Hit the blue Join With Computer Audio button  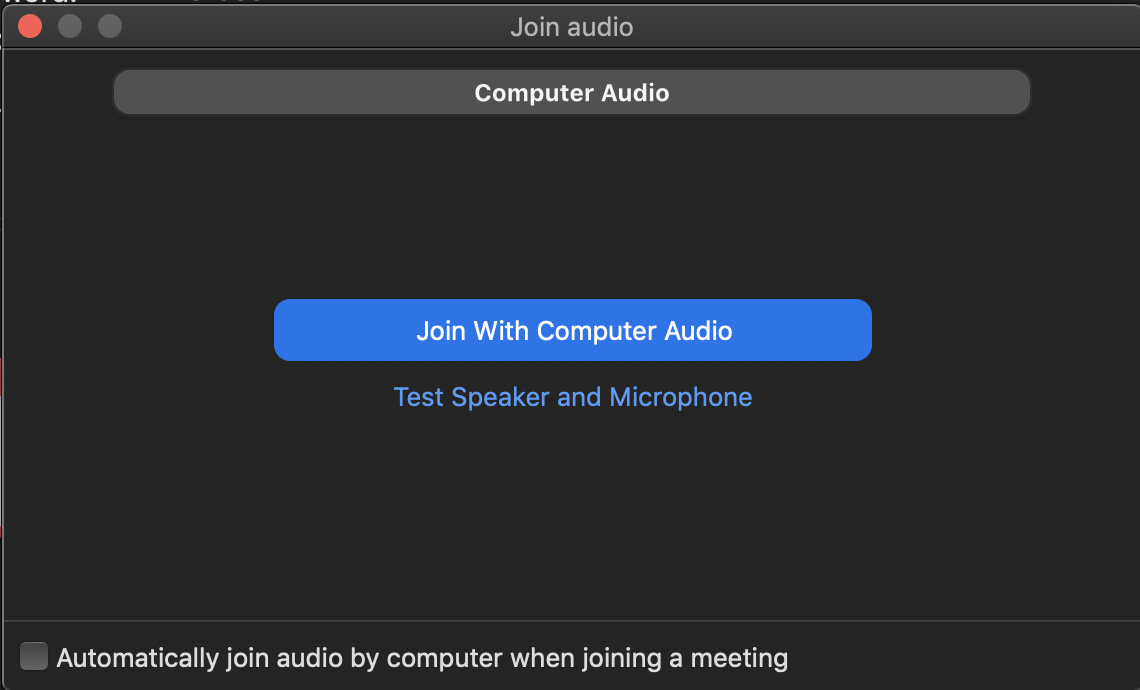click(573, 330)
